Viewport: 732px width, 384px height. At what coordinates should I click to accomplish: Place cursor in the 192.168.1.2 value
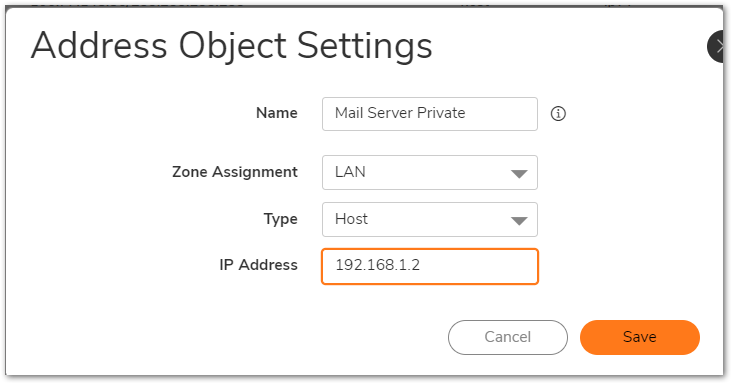click(378, 265)
